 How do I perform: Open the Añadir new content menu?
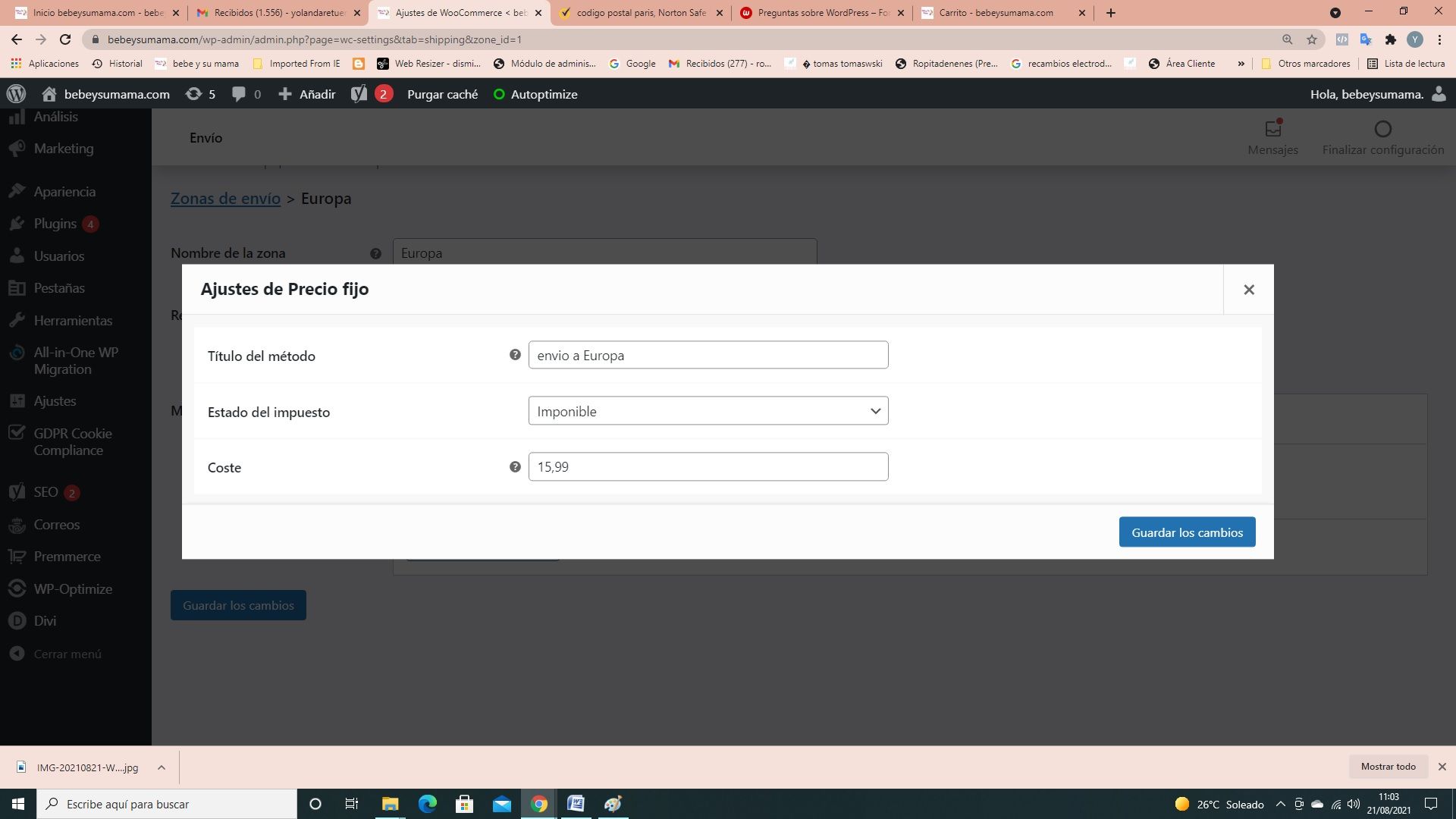(x=307, y=94)
